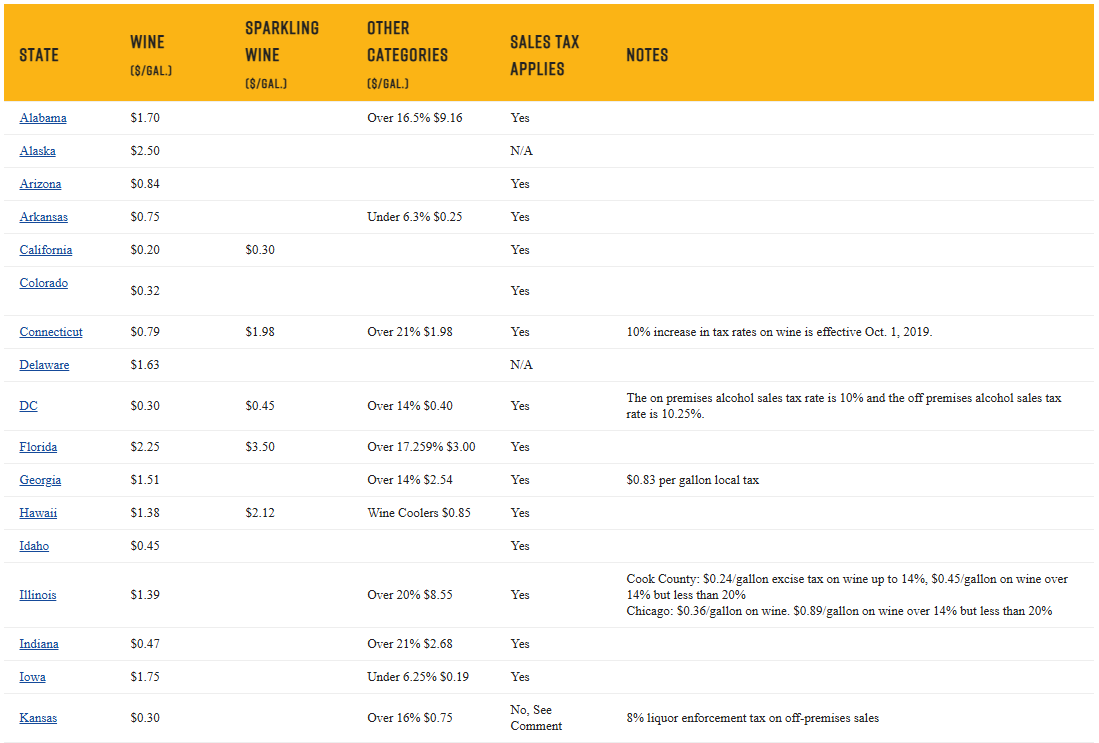The image size is (1099, 743).
Task: Open the Idaho state page
Action: pos(34,546)
